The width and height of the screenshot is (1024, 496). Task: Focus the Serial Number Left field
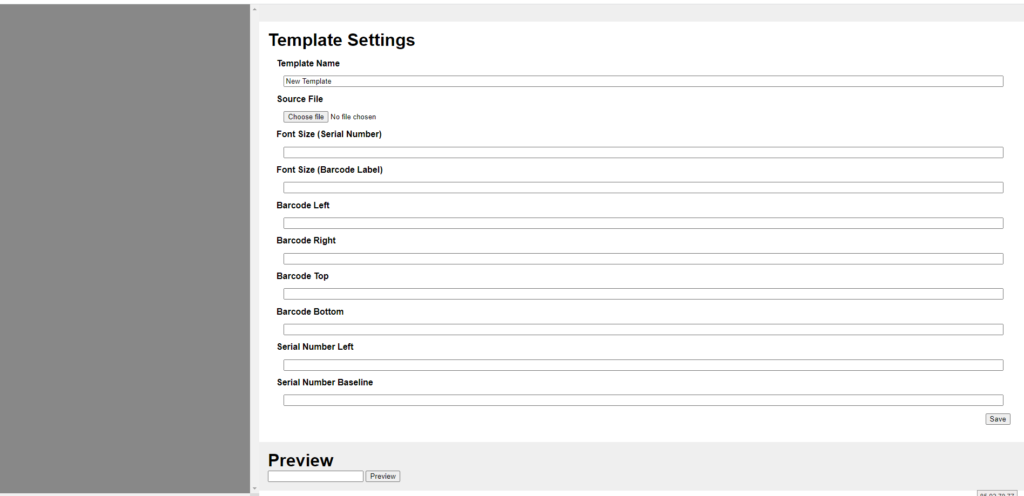point(642,365)
